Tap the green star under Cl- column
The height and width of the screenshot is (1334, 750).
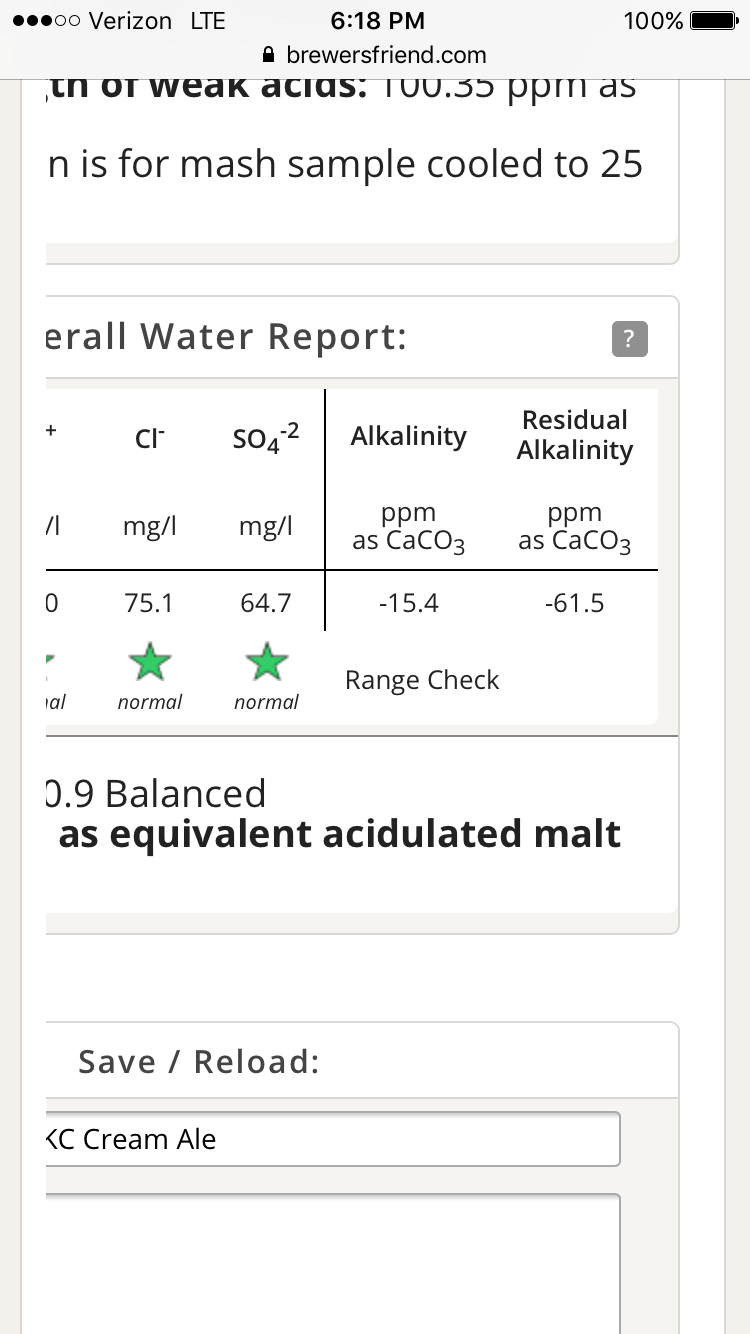coord(149,661)
